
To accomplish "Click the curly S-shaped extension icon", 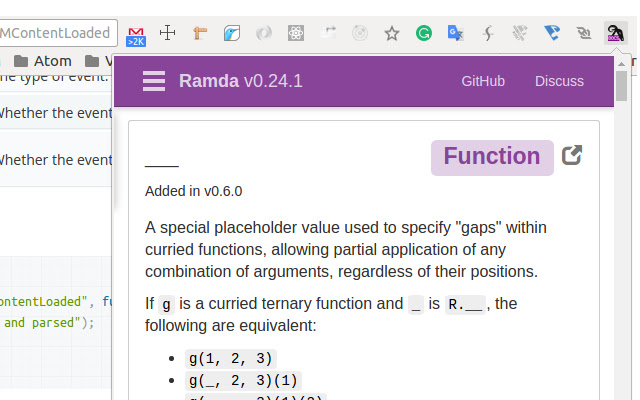I will pyautogui.click(x=488, y=33).
